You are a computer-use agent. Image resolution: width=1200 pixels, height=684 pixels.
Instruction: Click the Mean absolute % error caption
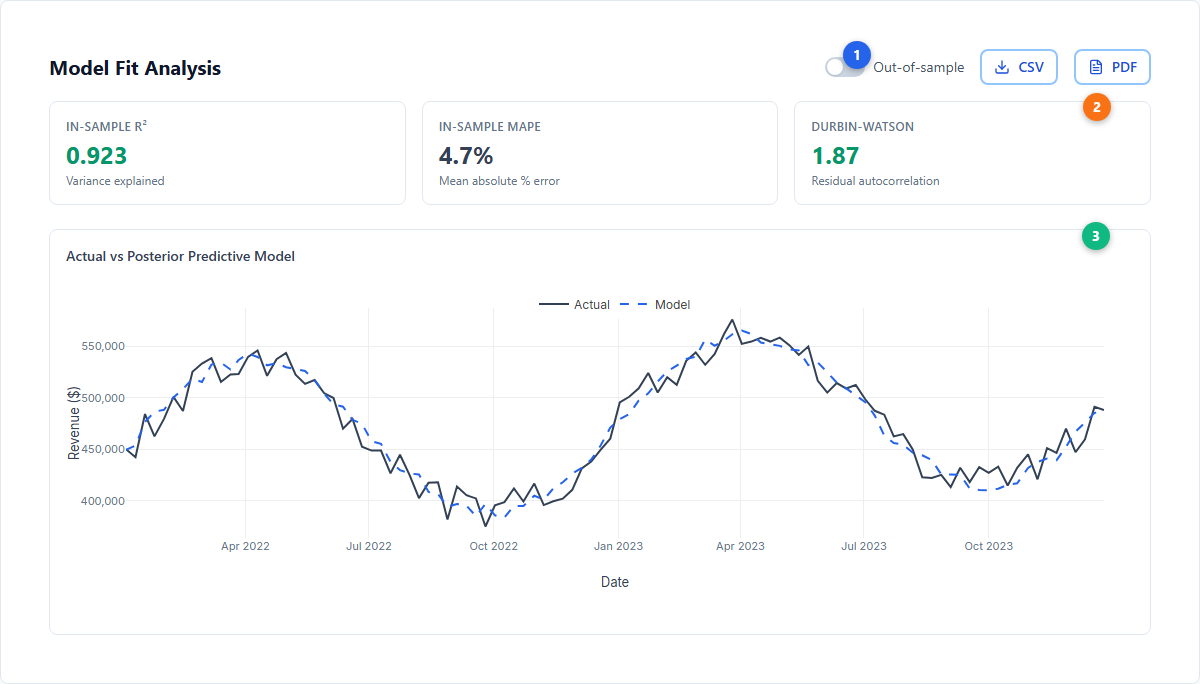tap(499, 181)
